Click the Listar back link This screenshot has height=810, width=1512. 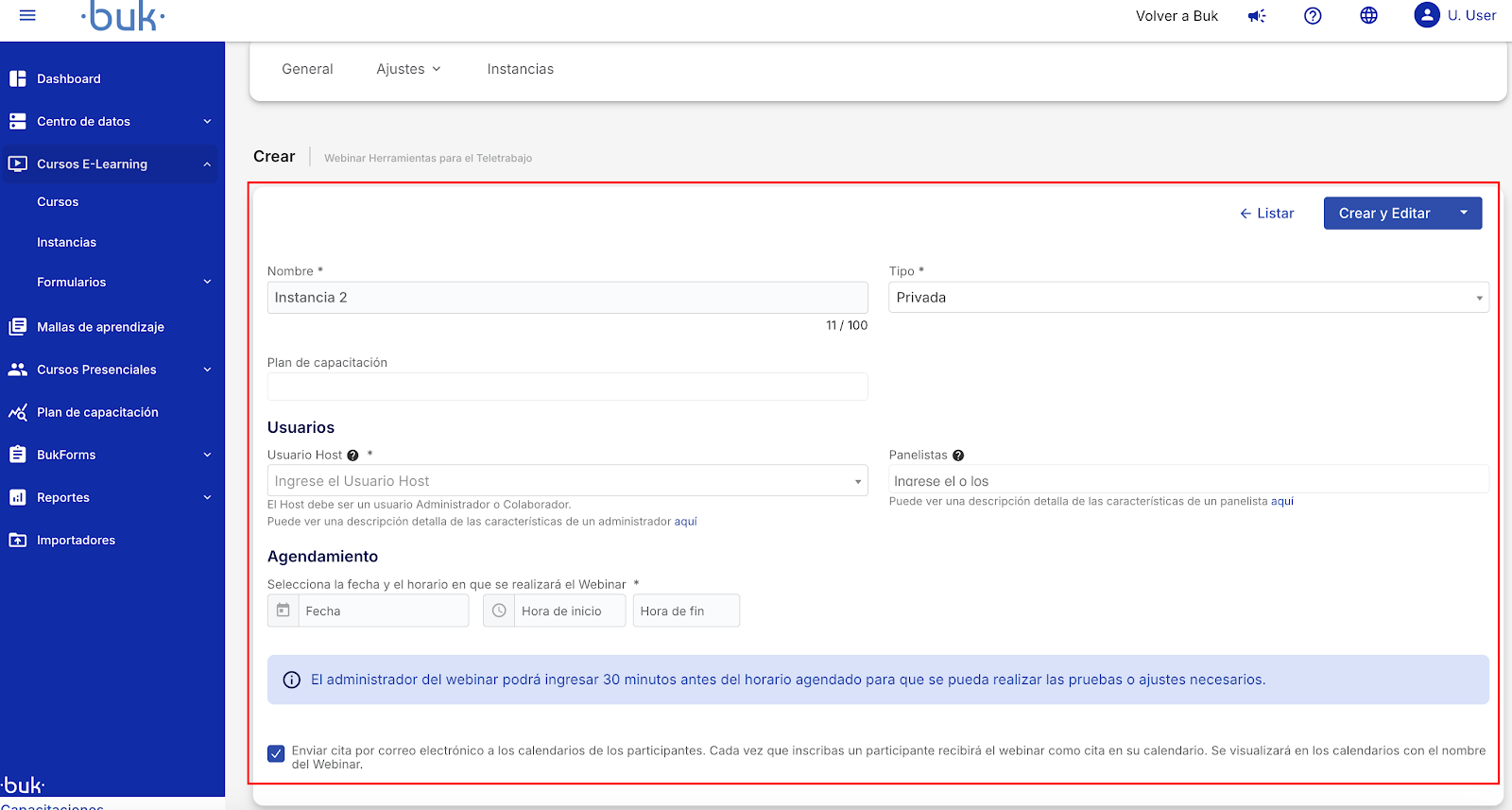coord(1266,214)
